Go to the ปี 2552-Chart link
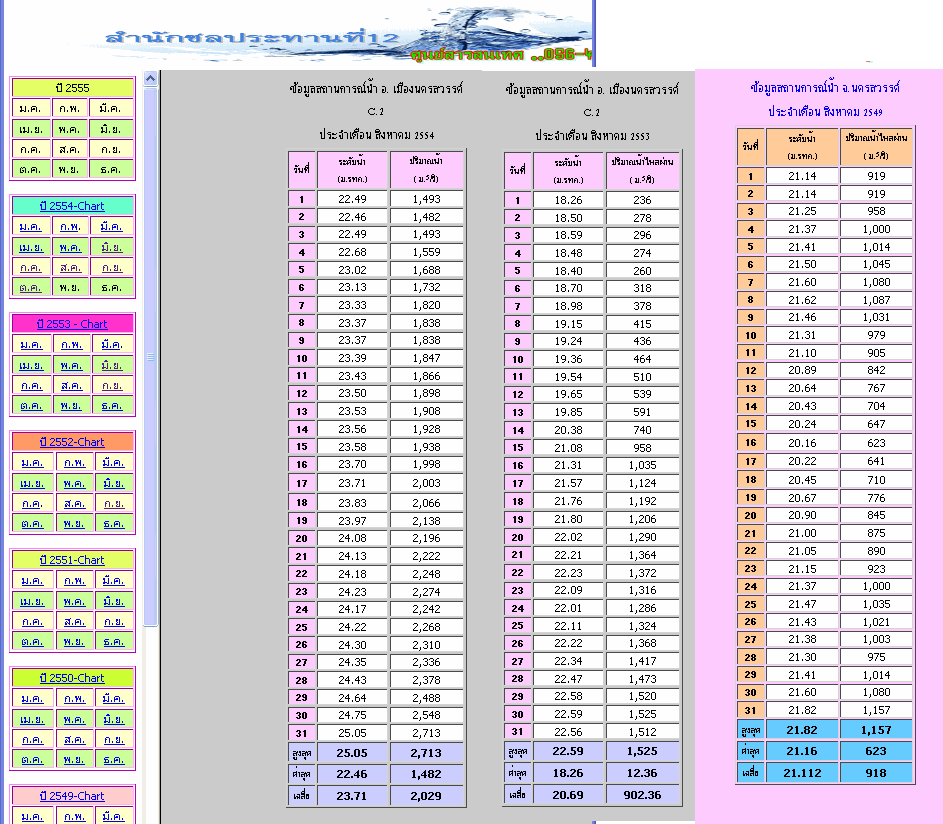 click(72, 441)
